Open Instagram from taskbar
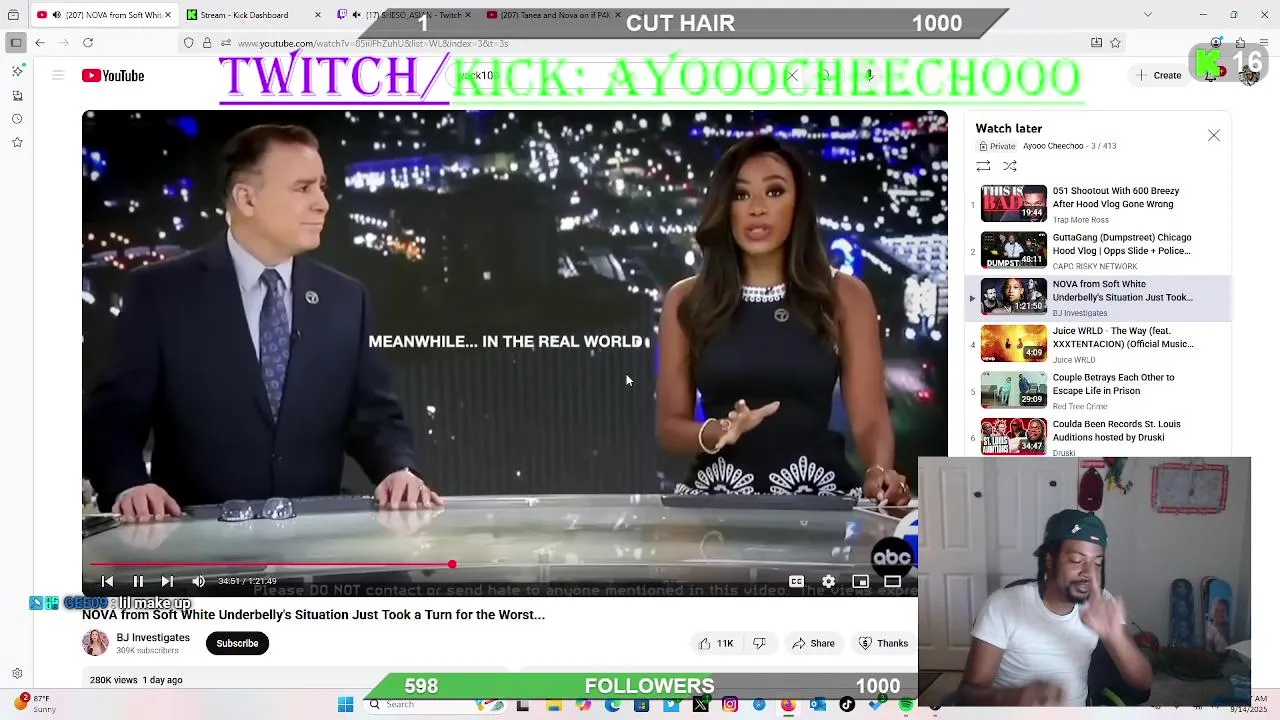Image resolution: width=1280 pixels, height=720 pixels. tap(730, 705)
